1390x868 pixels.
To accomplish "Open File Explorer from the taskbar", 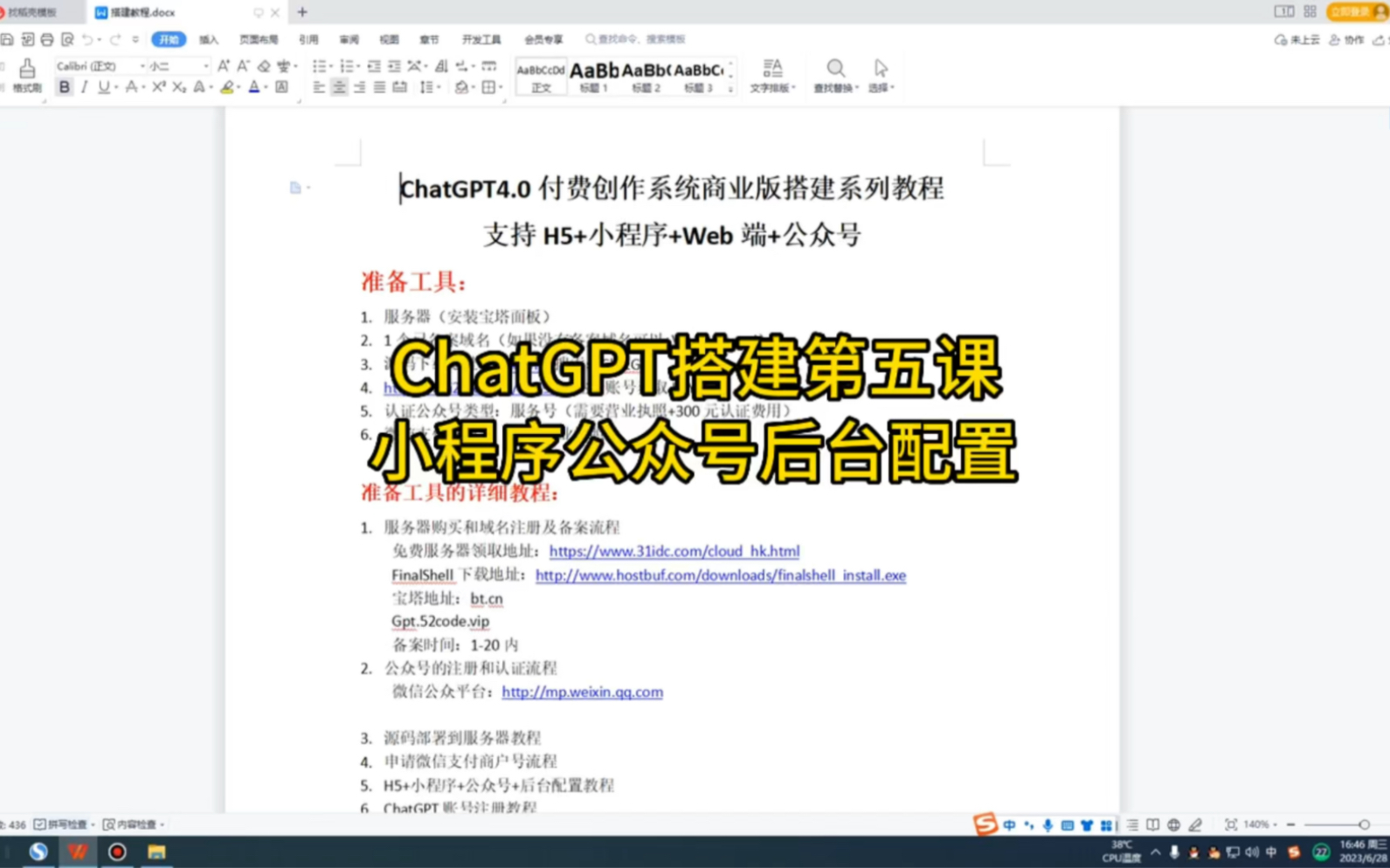I will [x=156, y=851].
